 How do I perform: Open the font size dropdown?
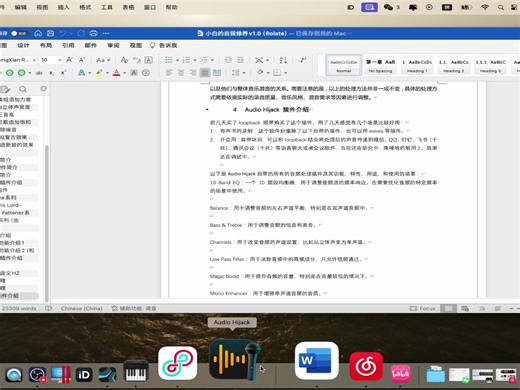pos(60,60)
